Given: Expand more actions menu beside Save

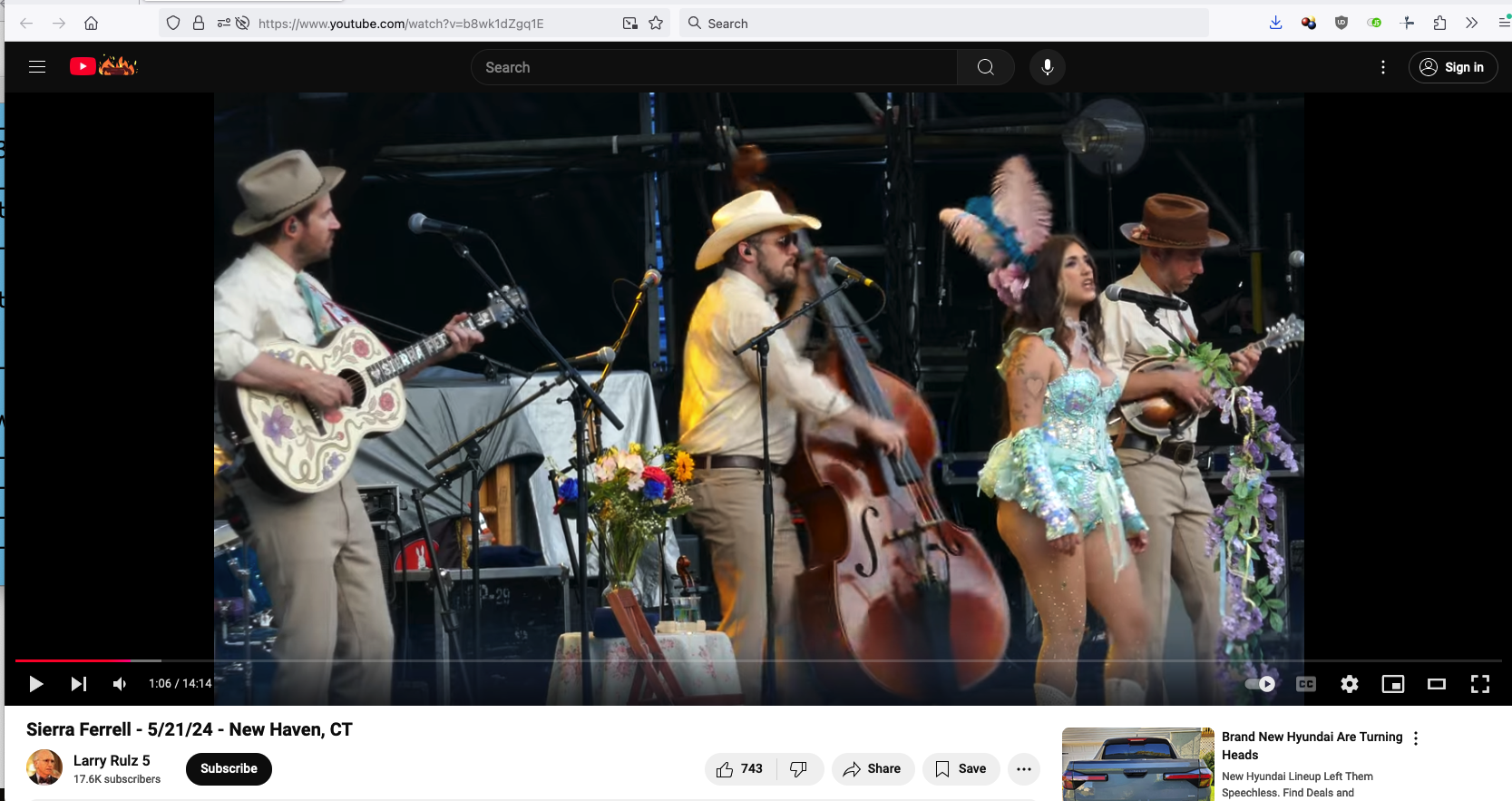Looking at the screenshot, I should tap(1024, 769).
